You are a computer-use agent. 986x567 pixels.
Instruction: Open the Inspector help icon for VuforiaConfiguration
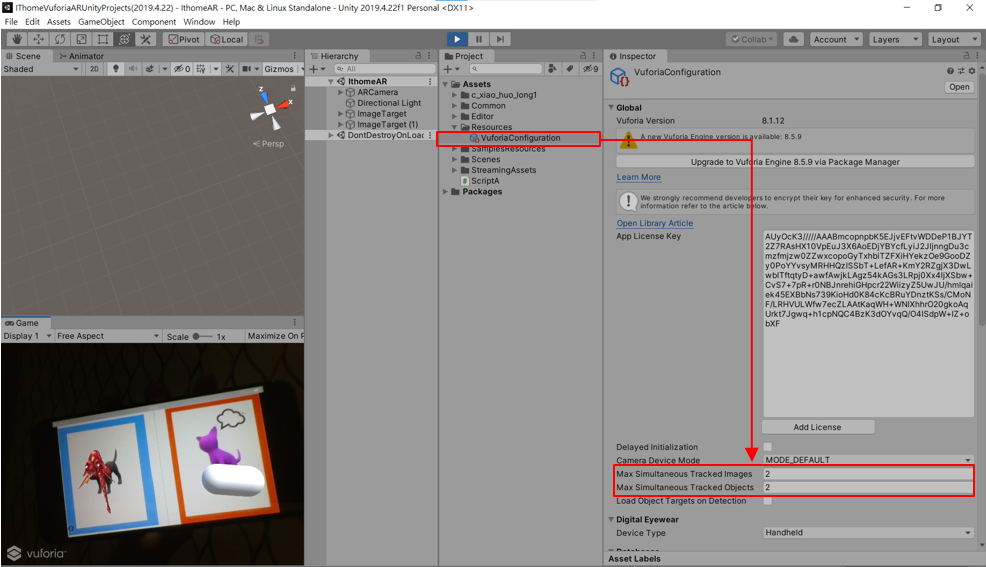[x=950, y=71]
